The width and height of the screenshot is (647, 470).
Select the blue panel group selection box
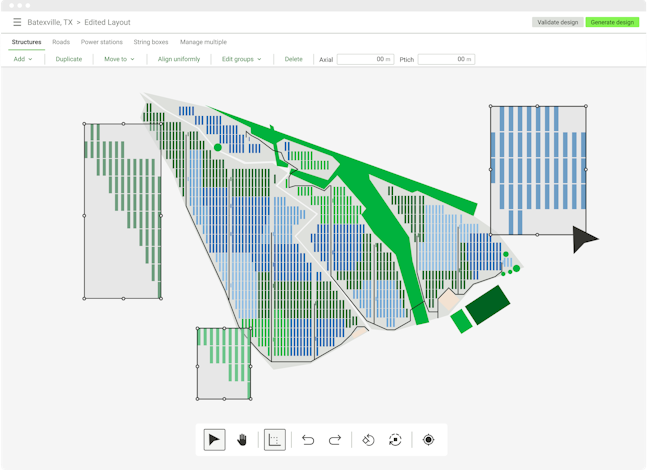[538, 170]
